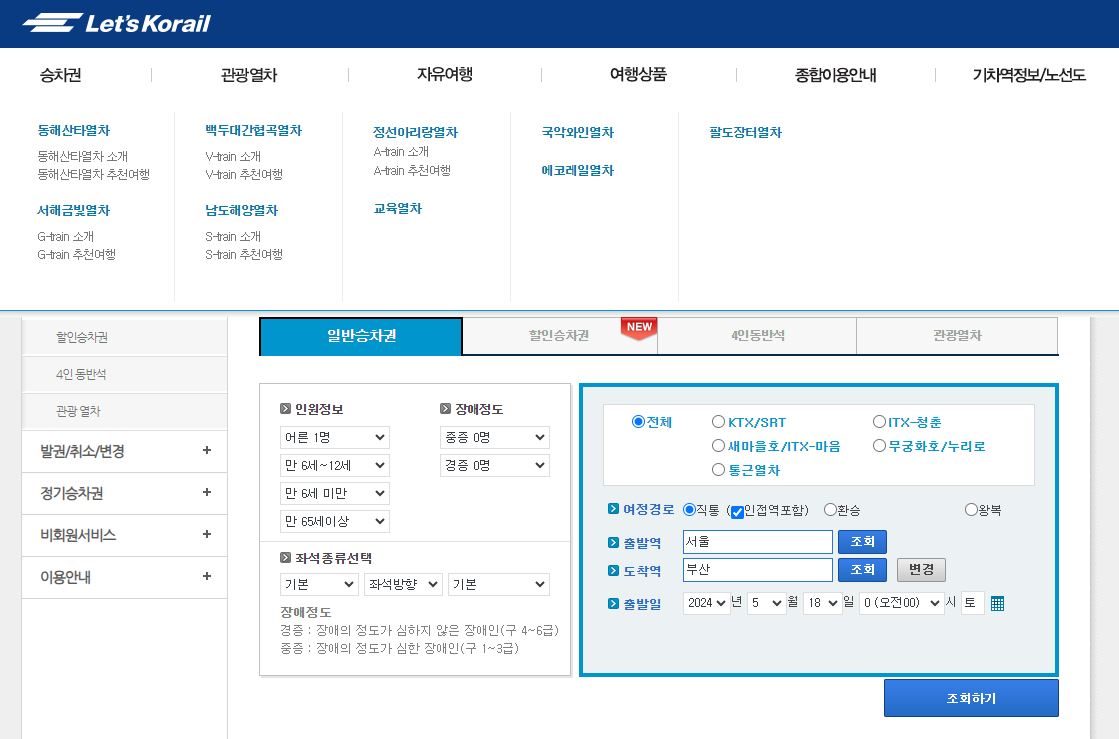This screenshot has width=1119, height=739.
Task: Toggle the 인접역포함 checkbox
Action: click(737, 511)
